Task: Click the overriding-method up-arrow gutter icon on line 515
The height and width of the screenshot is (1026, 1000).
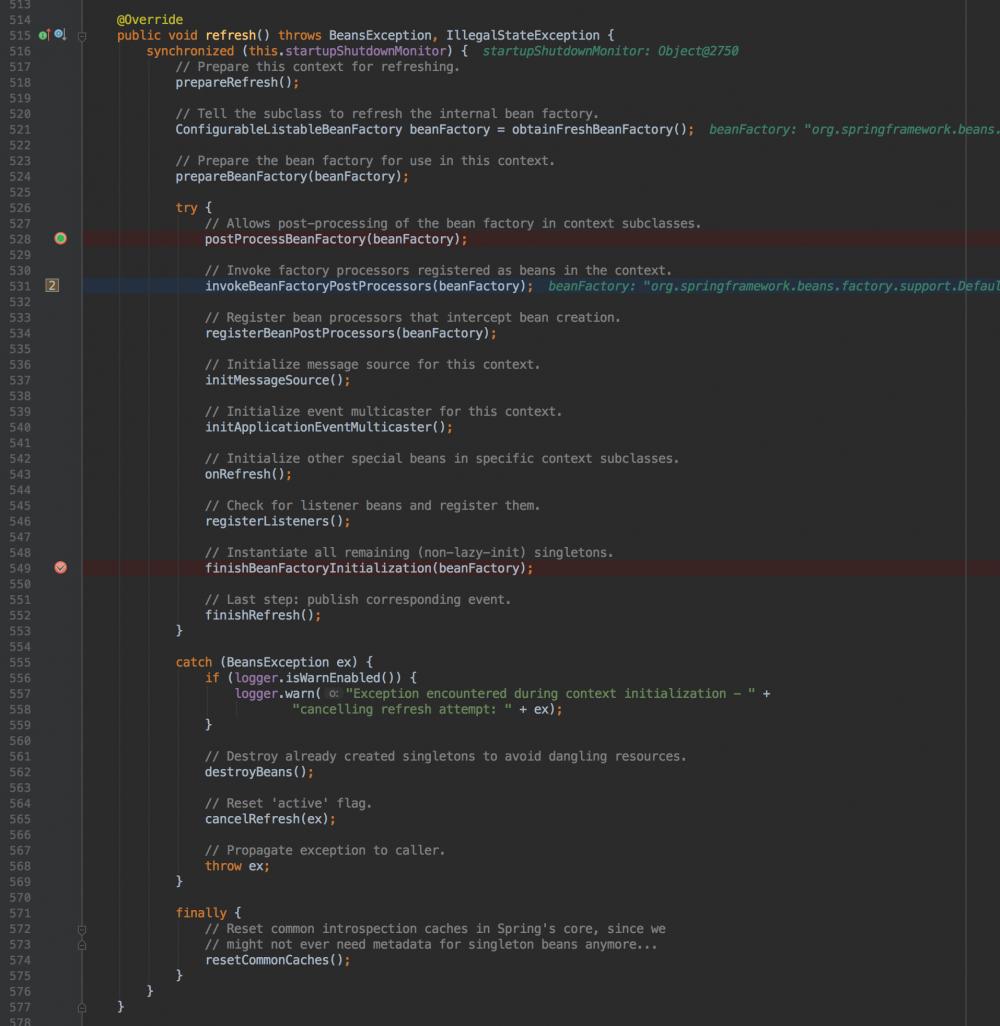Action: pyautogui.click(x=48, y=34)
